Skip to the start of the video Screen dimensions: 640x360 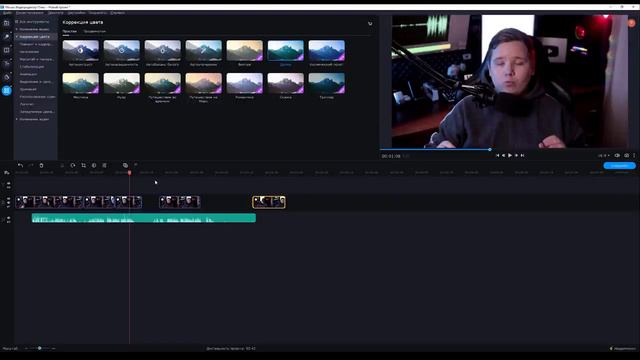coord(497,156)
